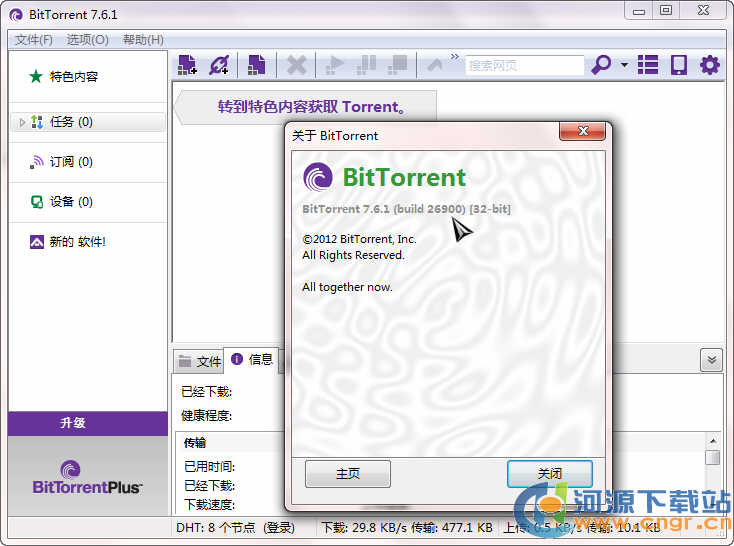Image resolution: width=734 pixels, height=546 pixels.
Task: Click the remote device phone icon
Action: (x=679, y=65)
